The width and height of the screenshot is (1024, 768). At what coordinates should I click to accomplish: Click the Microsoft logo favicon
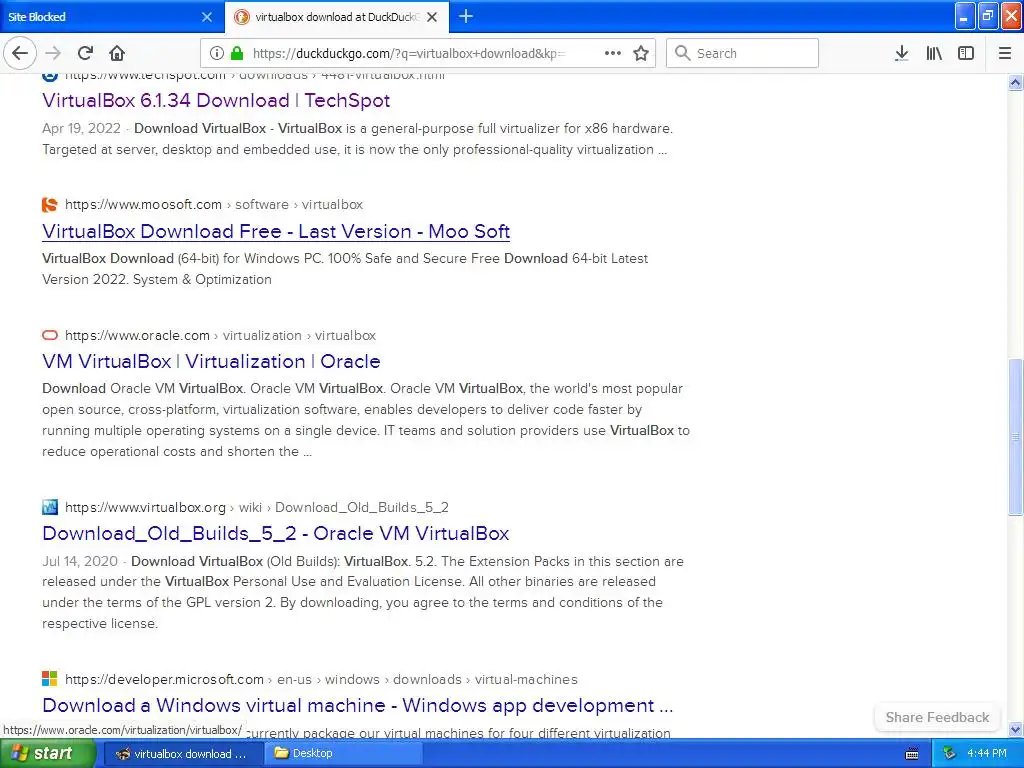50,679
